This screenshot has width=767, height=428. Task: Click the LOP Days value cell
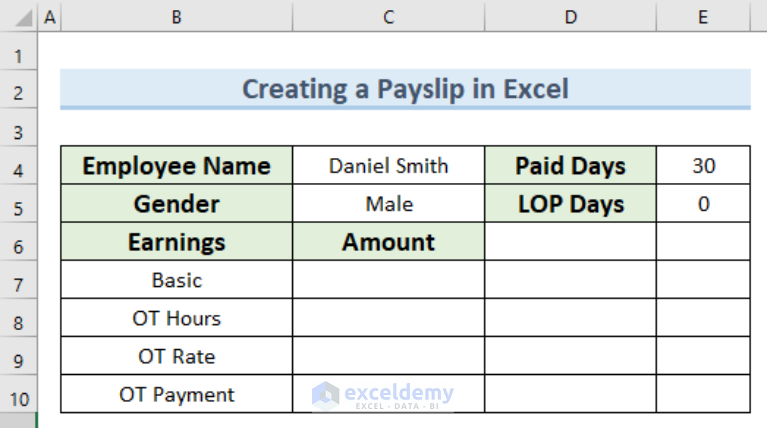tap(703, 203)
